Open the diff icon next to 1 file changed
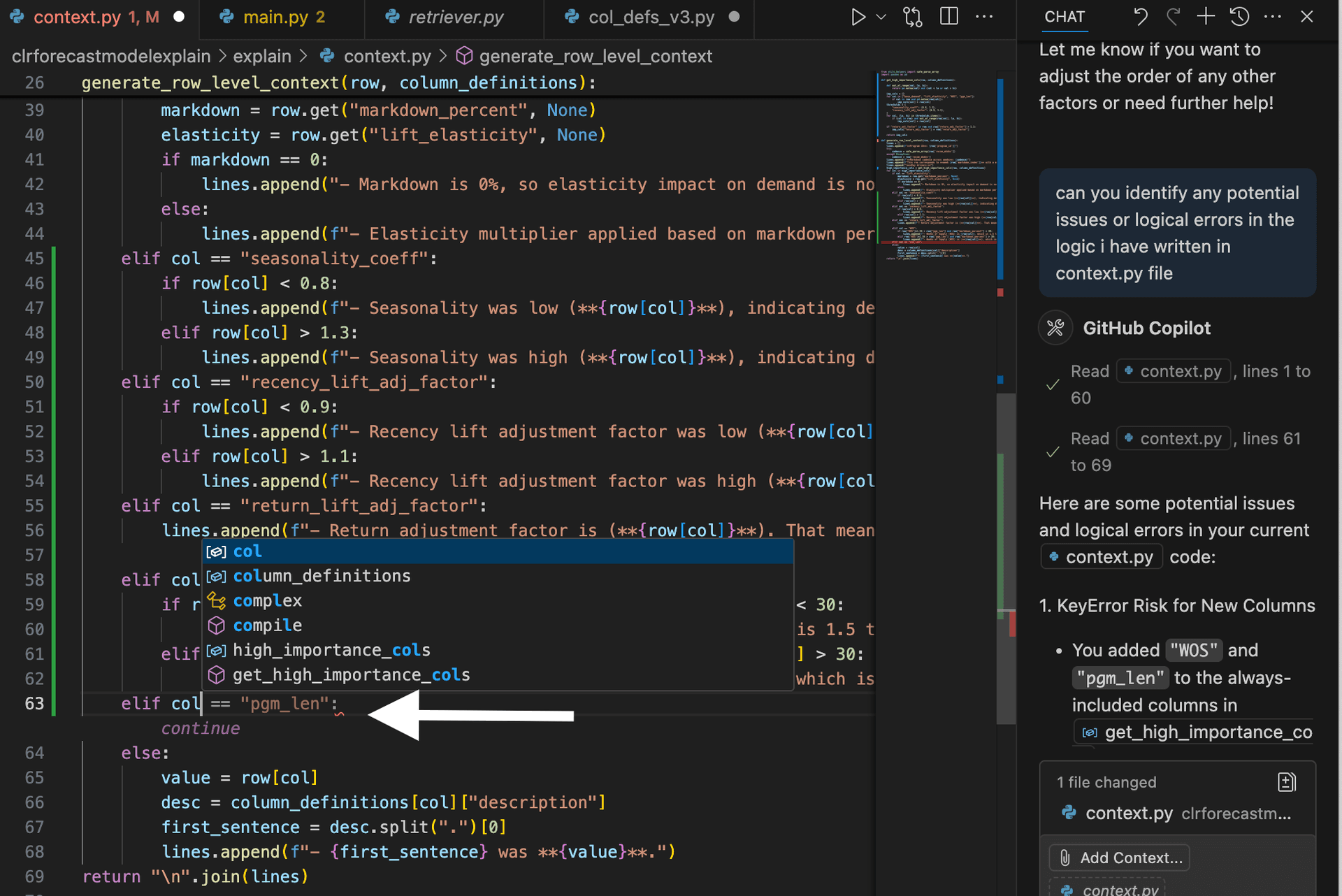 click(1286, 781)
